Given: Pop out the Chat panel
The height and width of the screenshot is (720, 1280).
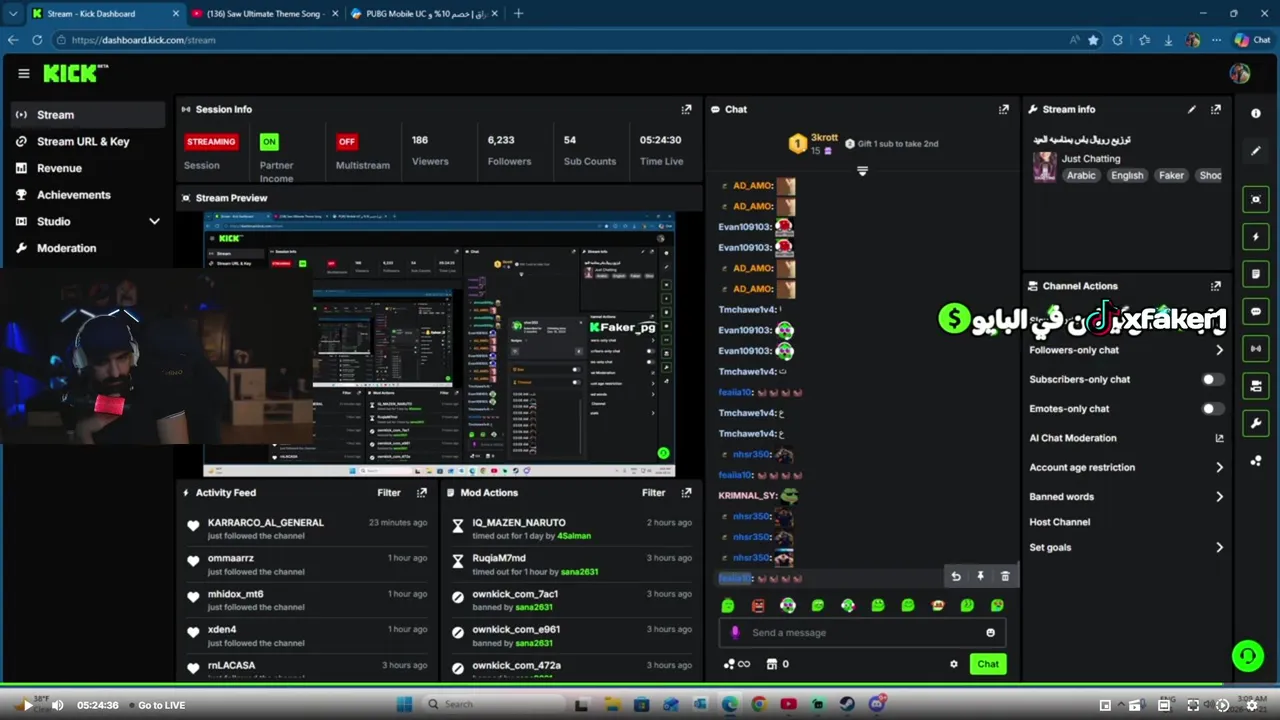Looking at the screenshot, I should (1003, 109).
